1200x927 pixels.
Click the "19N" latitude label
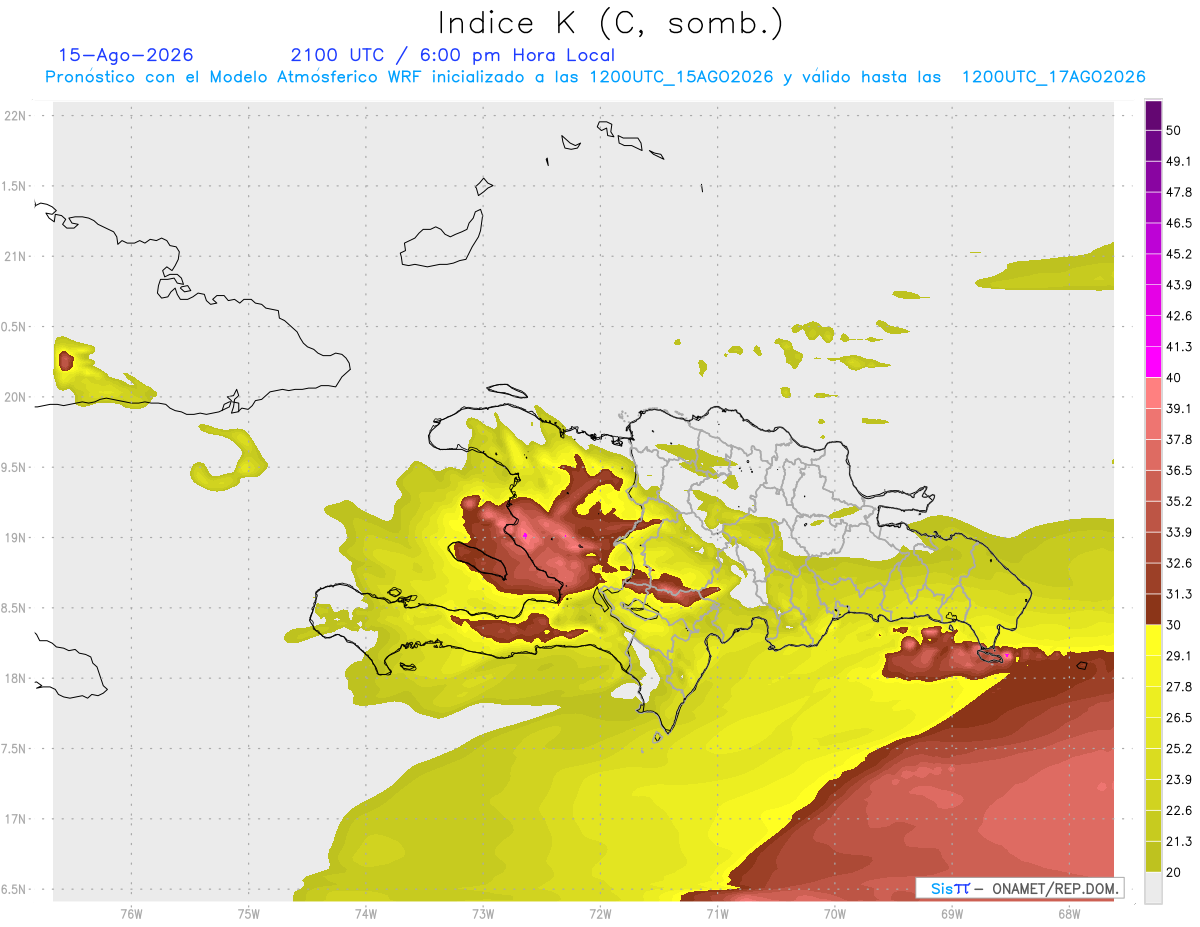coord(16,538)
